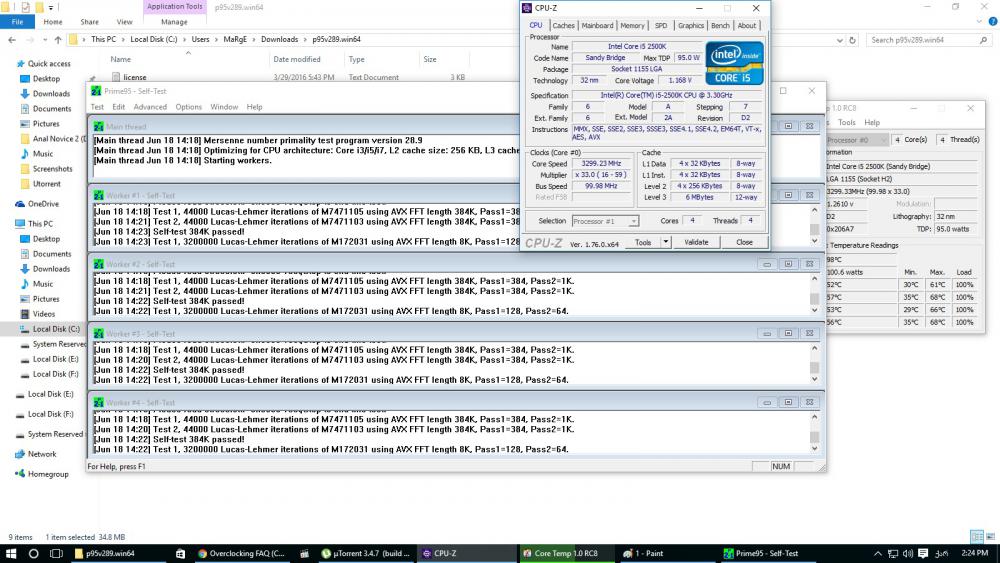Click the Close button in CPU-Z

point(744,242)
